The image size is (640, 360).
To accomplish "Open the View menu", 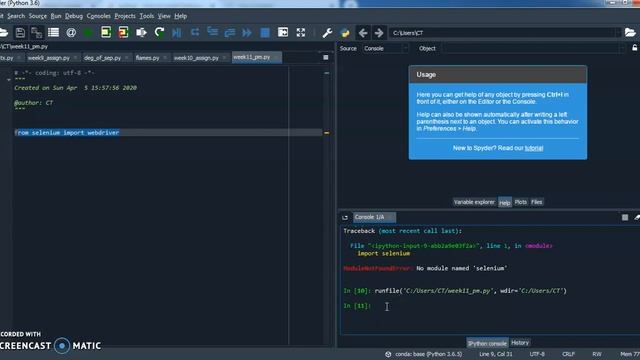I will pos(164,16).
